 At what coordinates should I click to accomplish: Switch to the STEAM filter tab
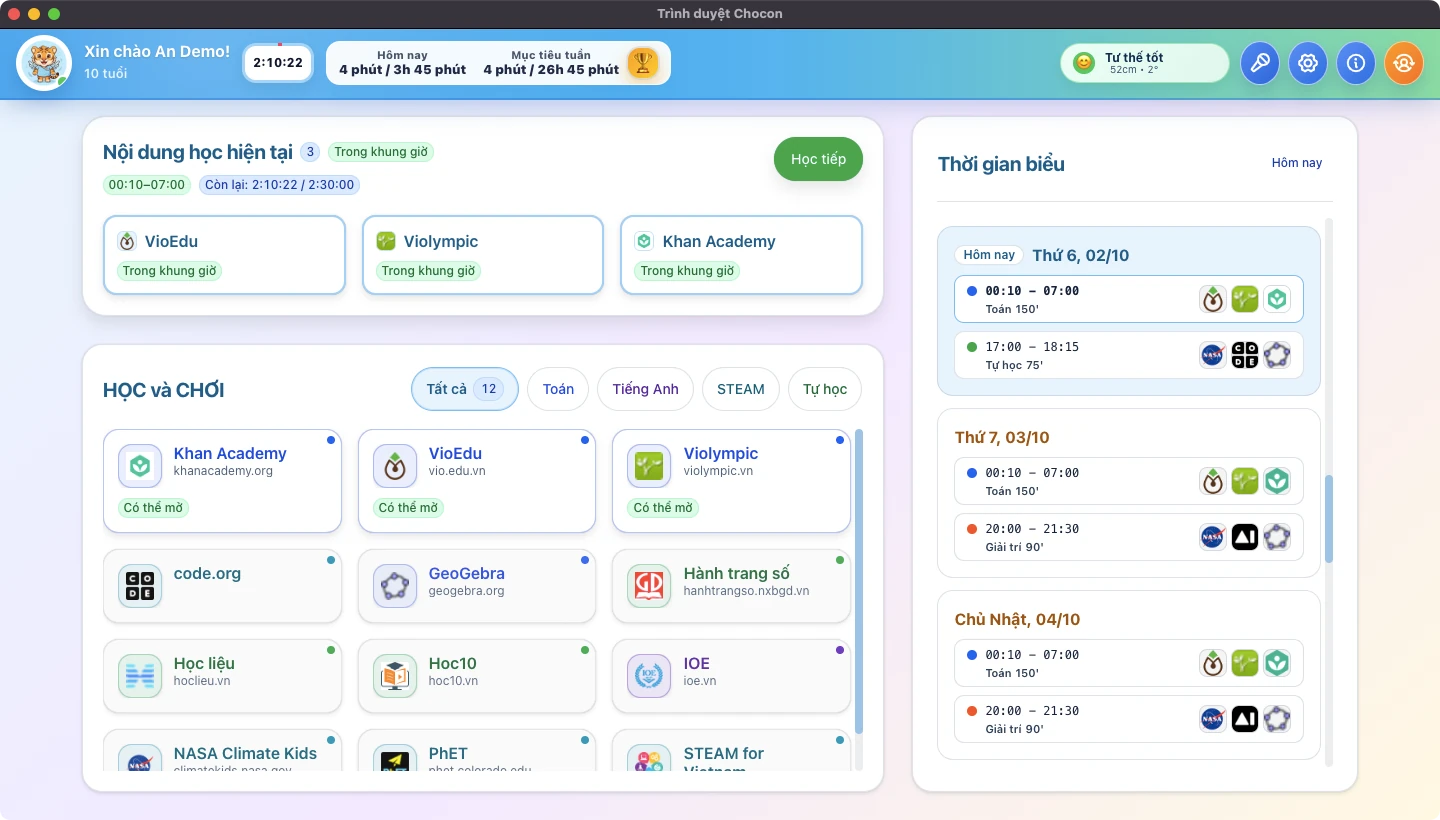(741, 389)
